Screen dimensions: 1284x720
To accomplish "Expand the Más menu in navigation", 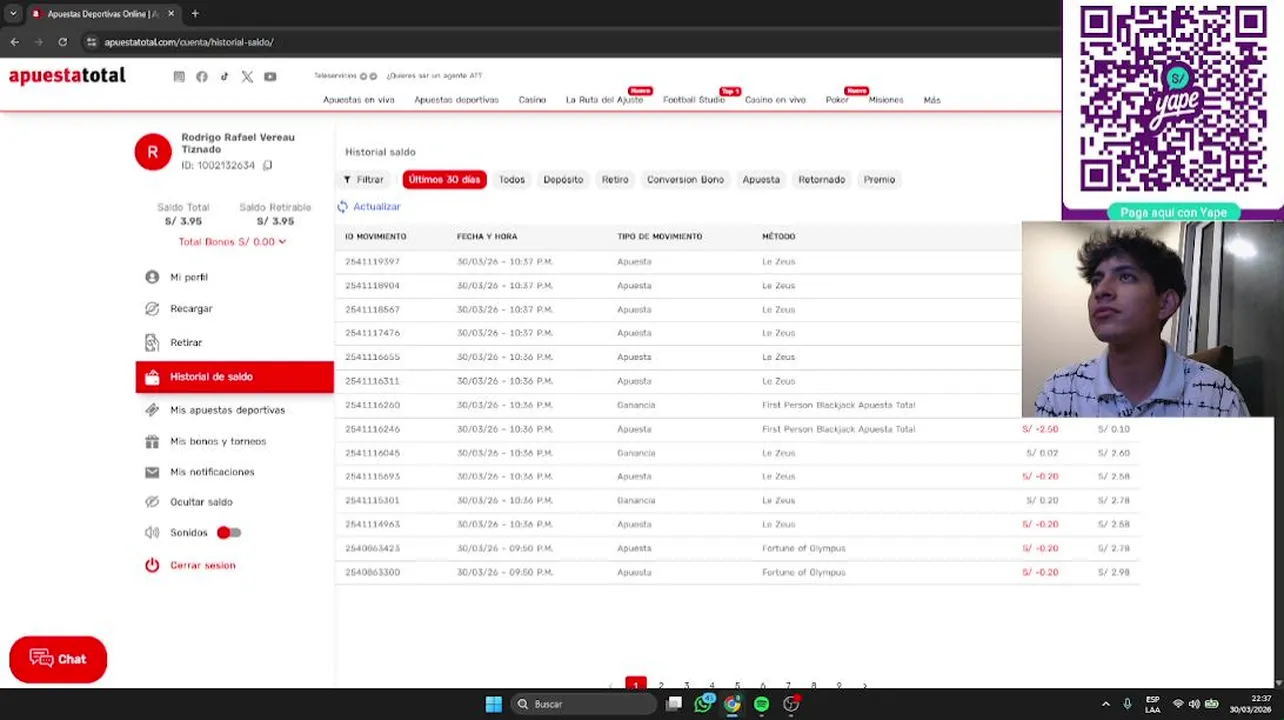I will 932,100.
